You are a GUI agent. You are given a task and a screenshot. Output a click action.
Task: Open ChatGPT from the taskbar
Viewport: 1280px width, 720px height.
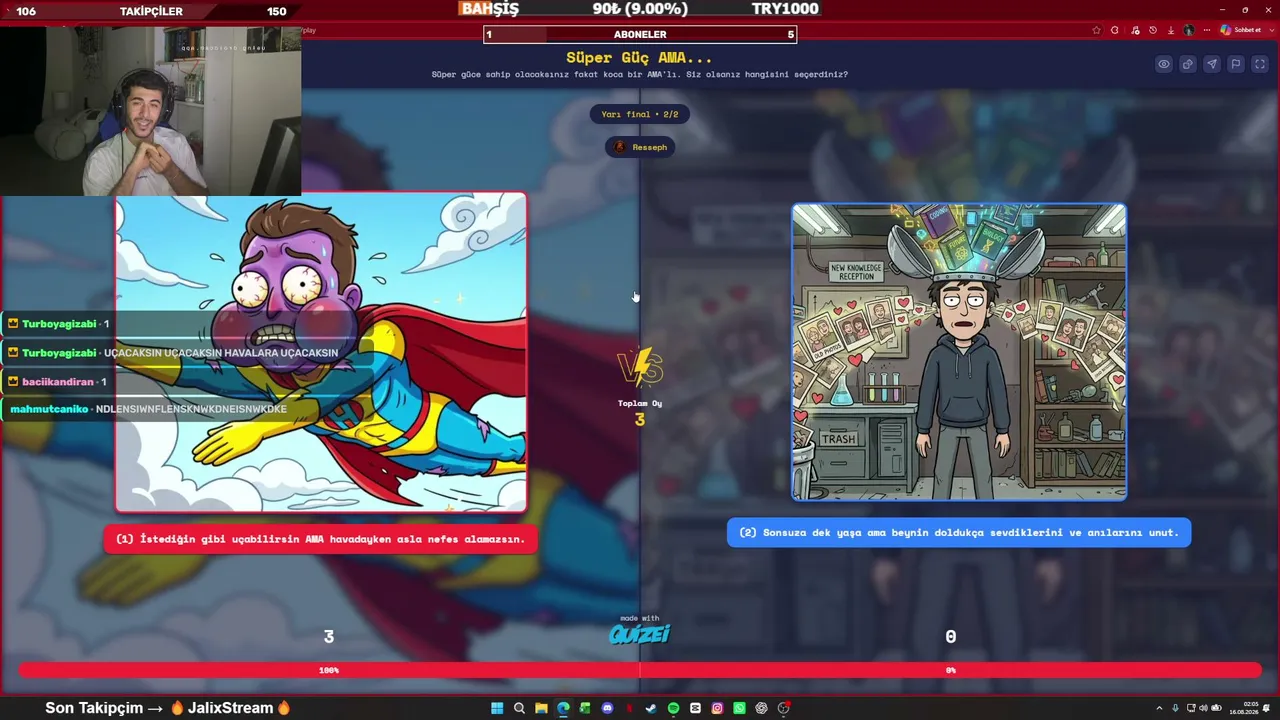761,708
